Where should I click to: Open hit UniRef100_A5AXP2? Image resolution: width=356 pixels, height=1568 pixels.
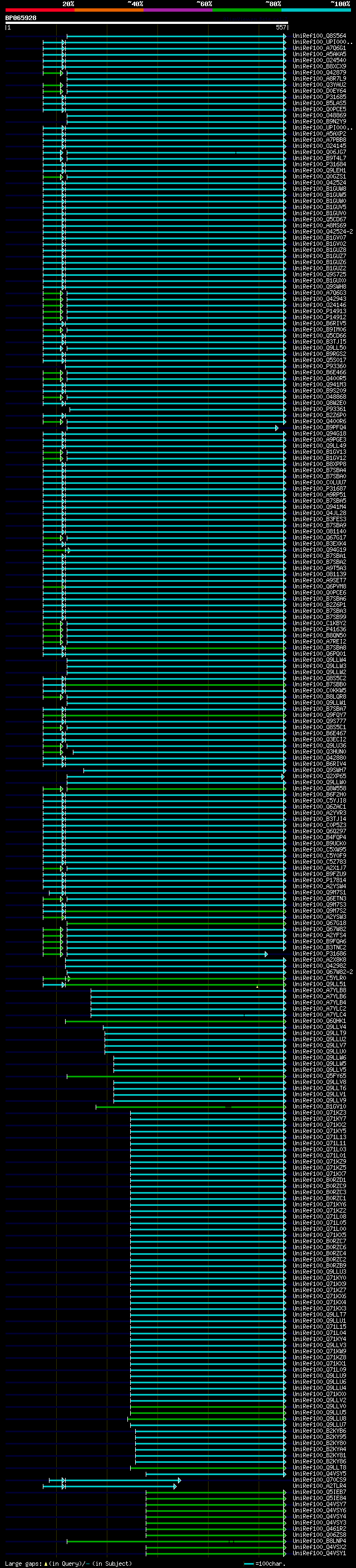pos(319,133)
